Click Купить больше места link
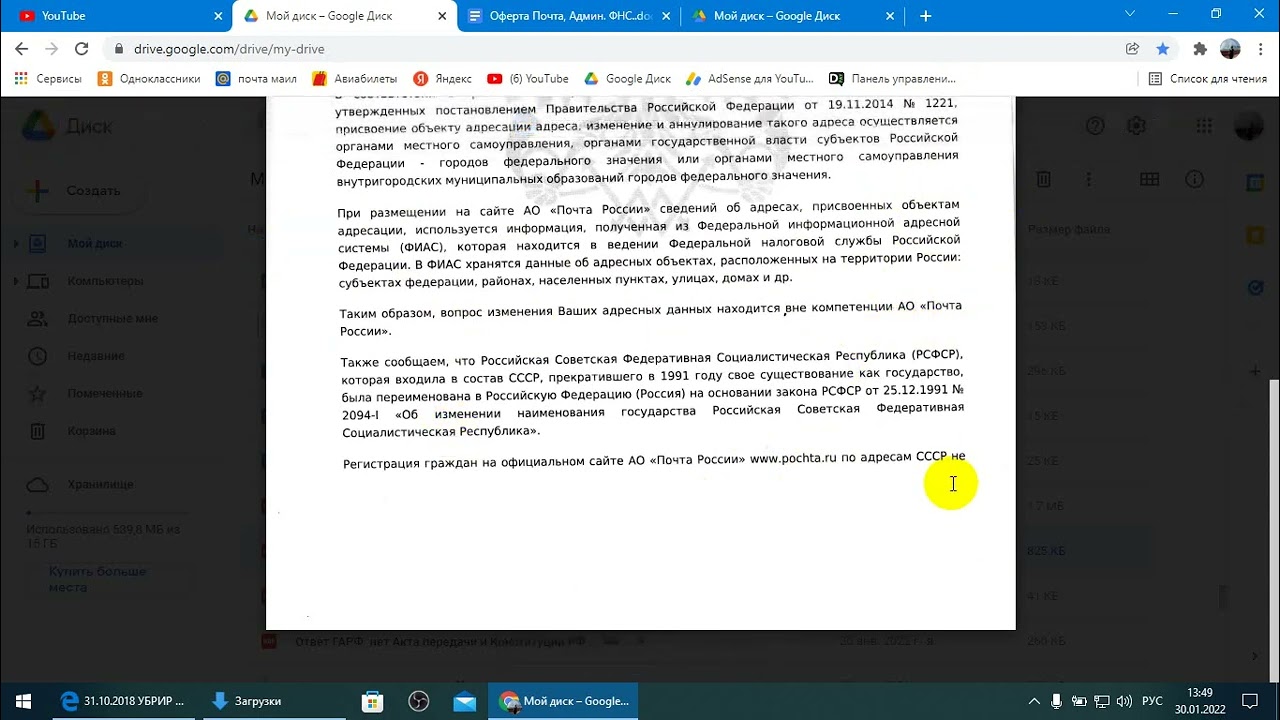Image resolution: width=1280 pixels, height=720 pixels. pyautogui.click(x=97, y=579)
